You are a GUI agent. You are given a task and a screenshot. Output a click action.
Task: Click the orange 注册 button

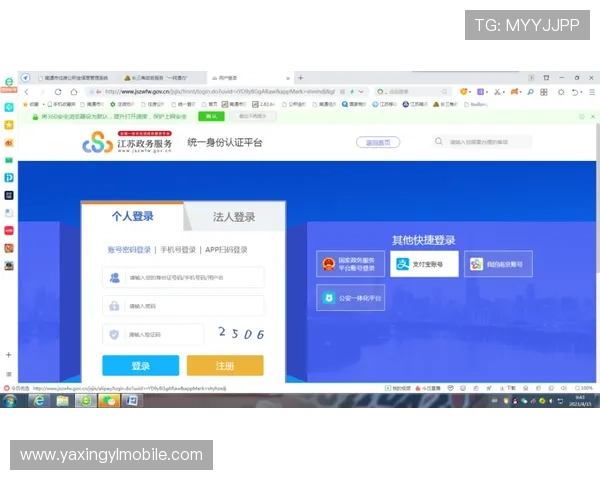click(x=225, y=366)
